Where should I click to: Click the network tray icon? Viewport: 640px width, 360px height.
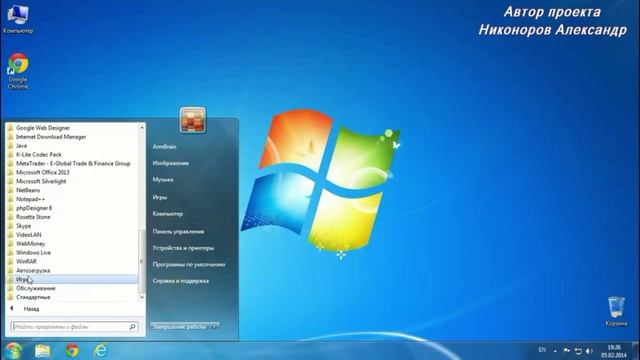(578, 351)
